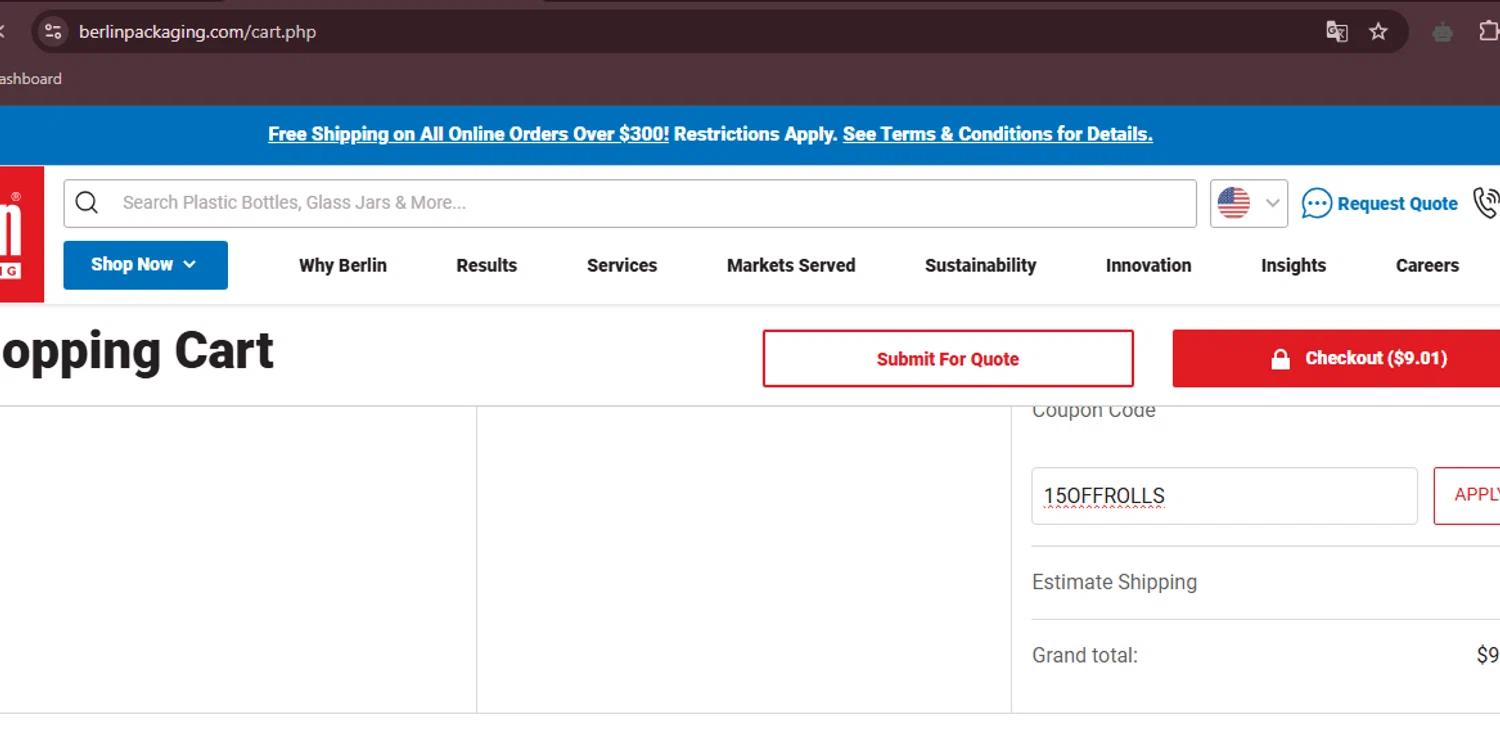Open the US flag country dropdown
This screenshot has height=730, width=1500.
point(1249,203)
